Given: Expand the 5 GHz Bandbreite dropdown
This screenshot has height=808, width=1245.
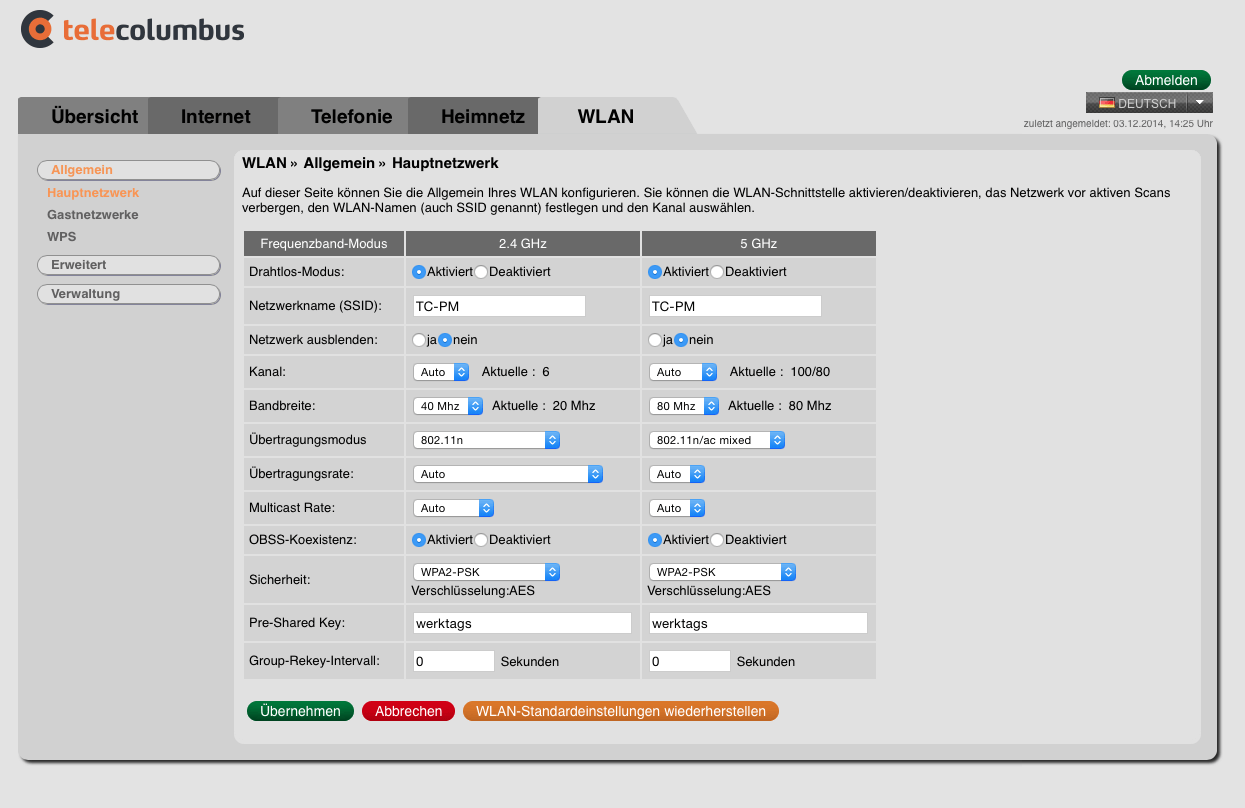Looking at the screenshot, I should (684, 406).
